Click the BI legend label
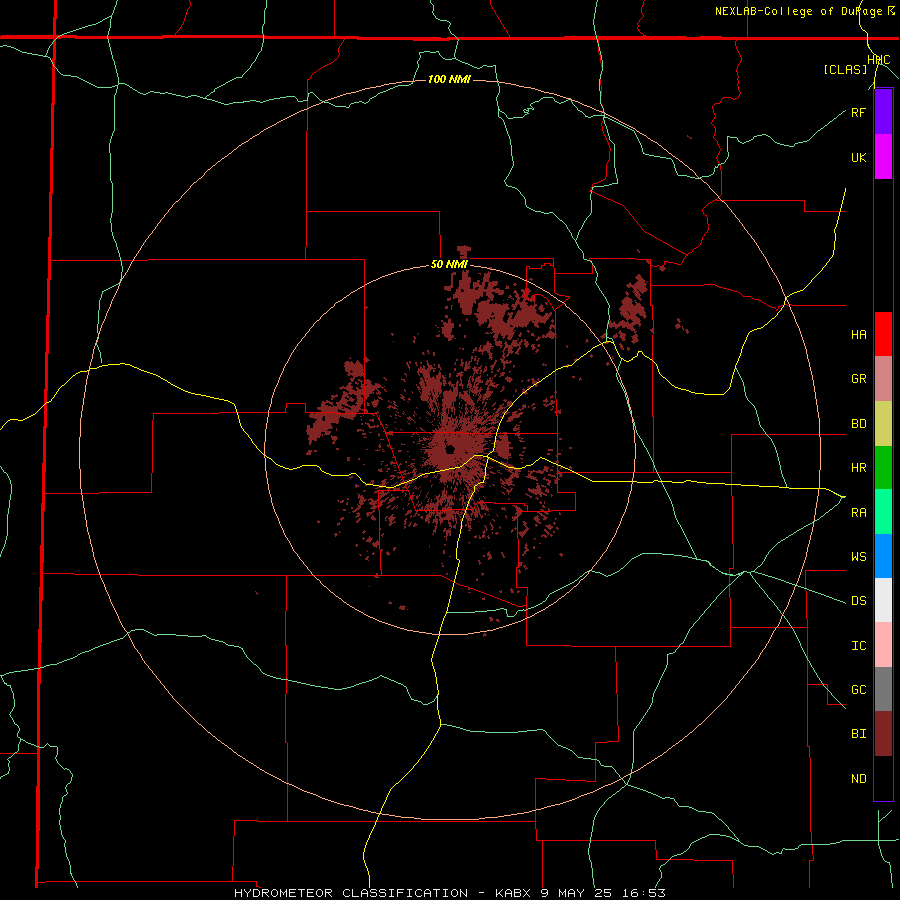 click(x=858, y=734)
